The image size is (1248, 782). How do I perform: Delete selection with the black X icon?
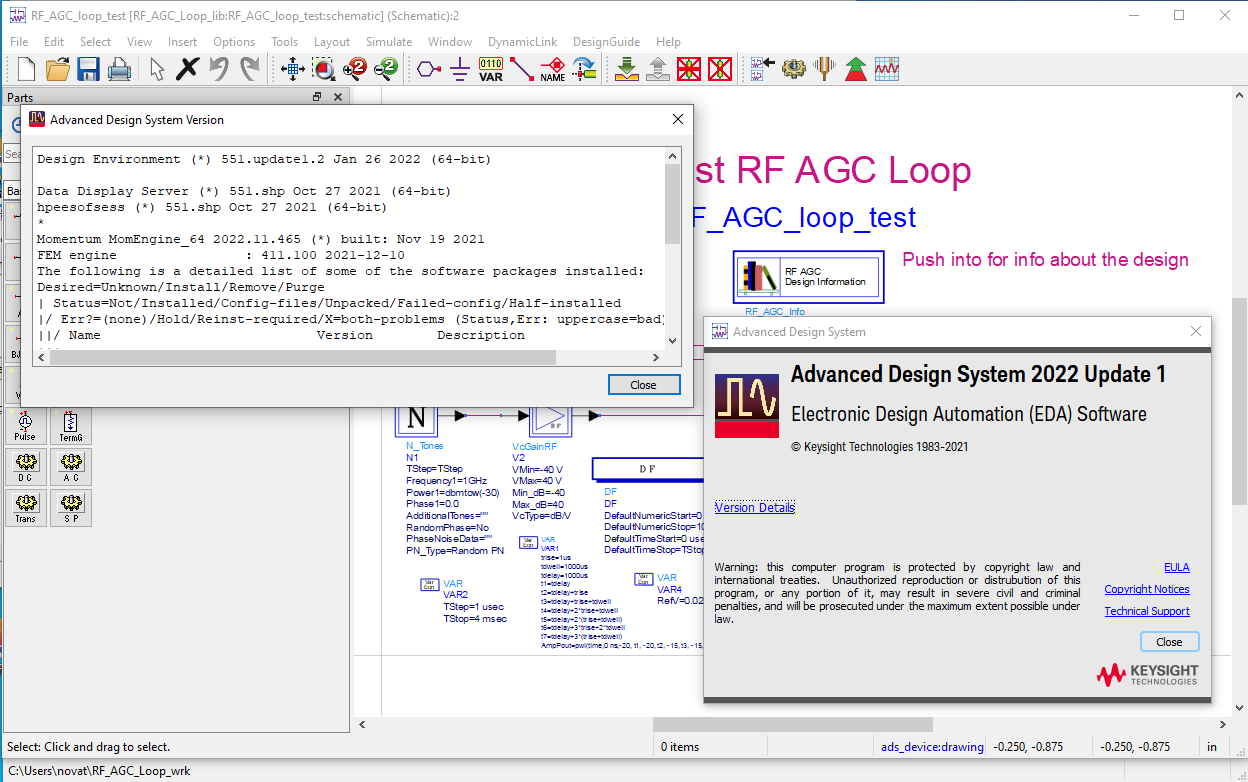point(187,69)
